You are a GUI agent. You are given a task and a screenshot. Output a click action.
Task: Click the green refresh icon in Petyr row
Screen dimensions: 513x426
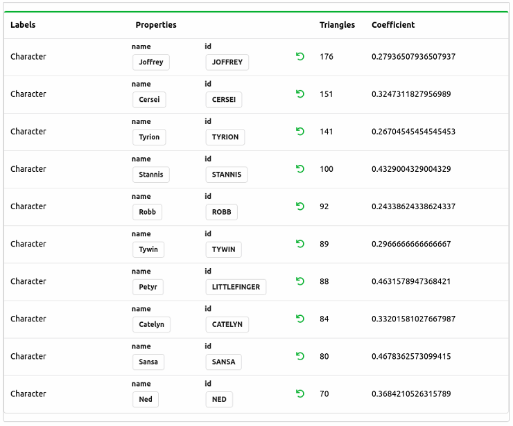point(300,281)
